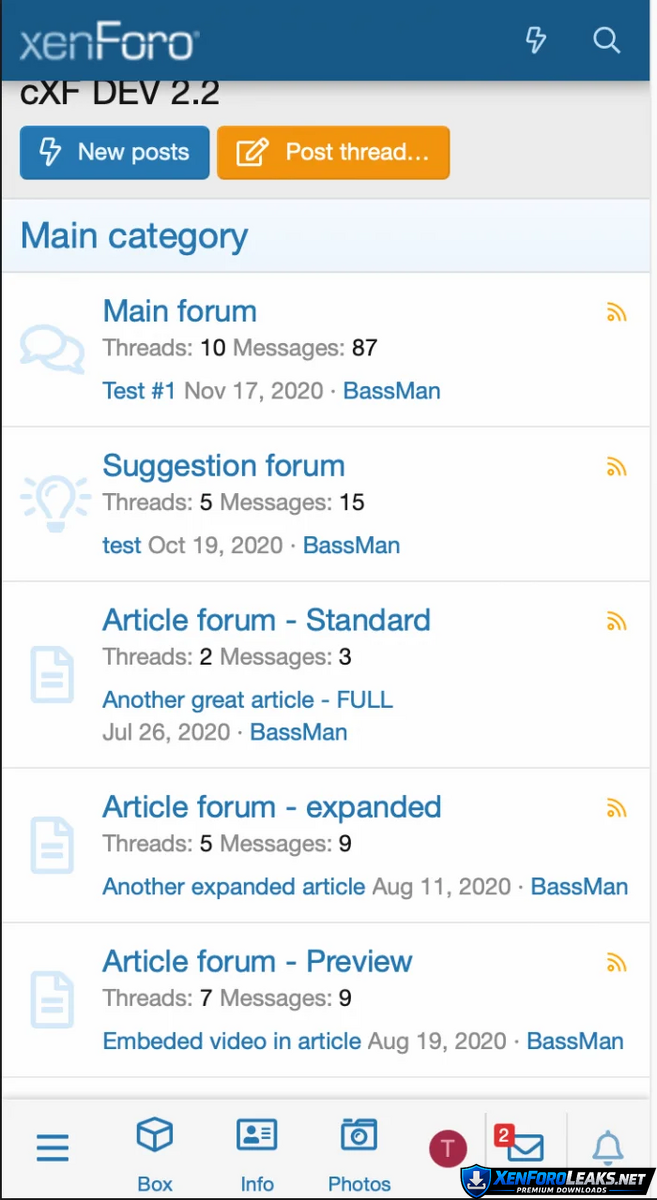Open inbox envelope with 2 unread
The image size is (657, 1200).
pyautogui.click(x=523, y=1146)
